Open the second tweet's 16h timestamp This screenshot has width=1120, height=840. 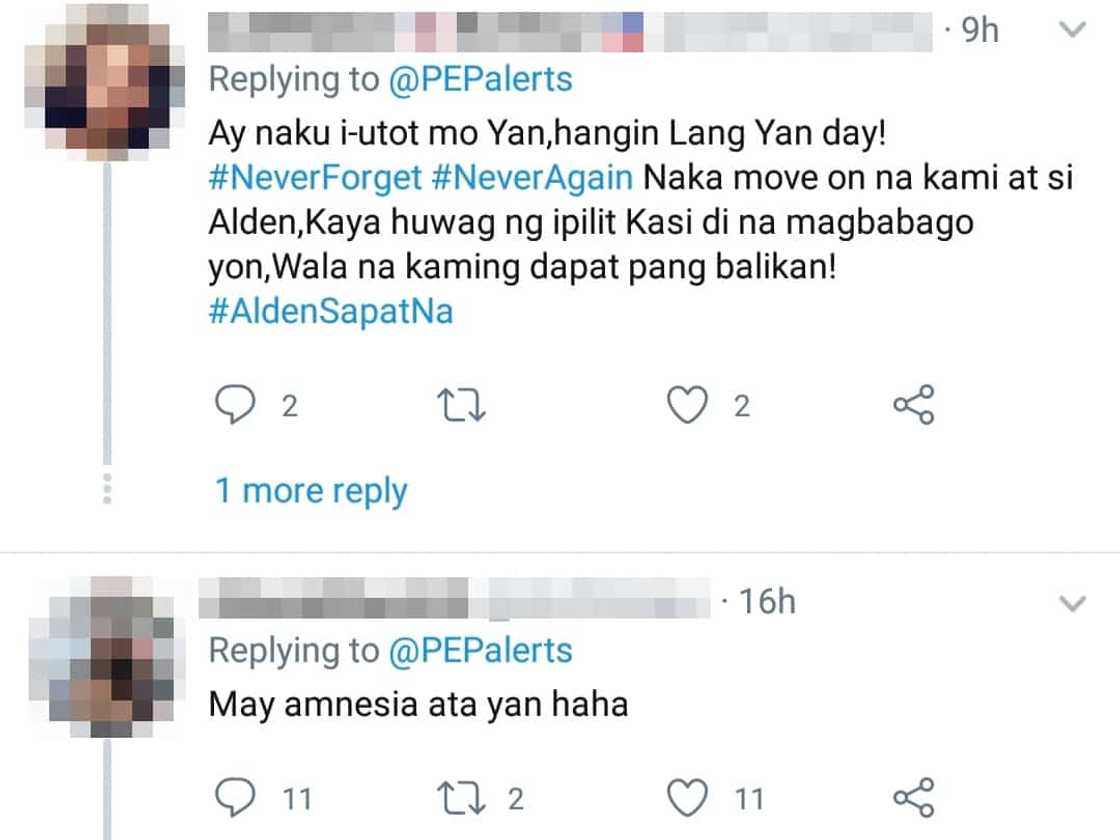coord(765,602)
